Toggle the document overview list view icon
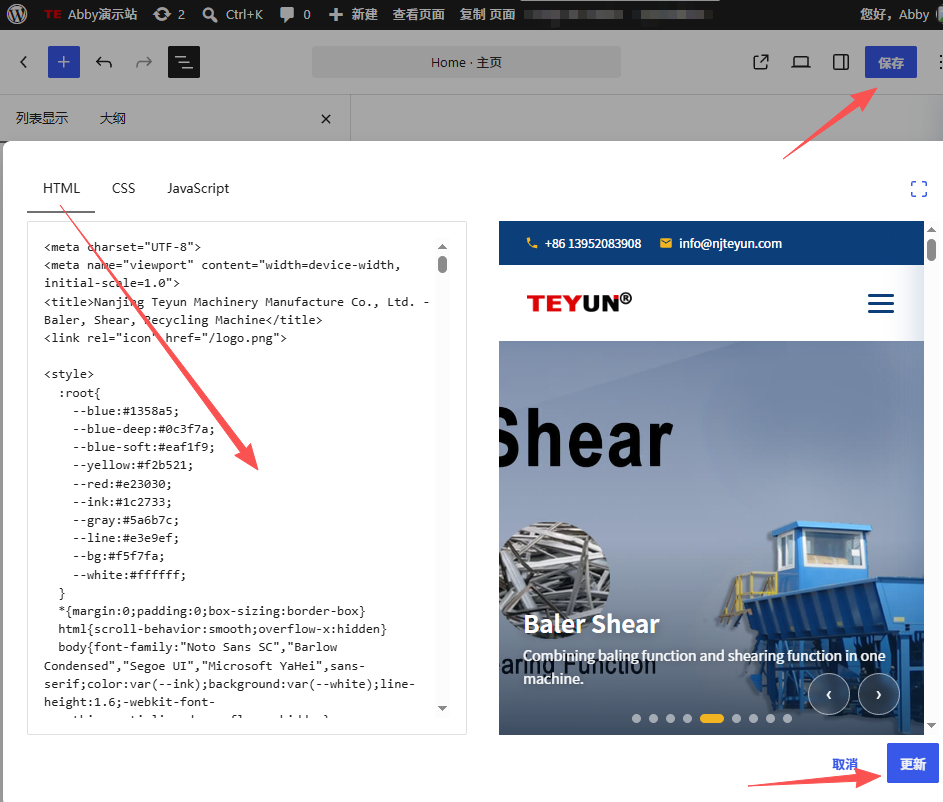943x802 pixels. click(184, 62)
